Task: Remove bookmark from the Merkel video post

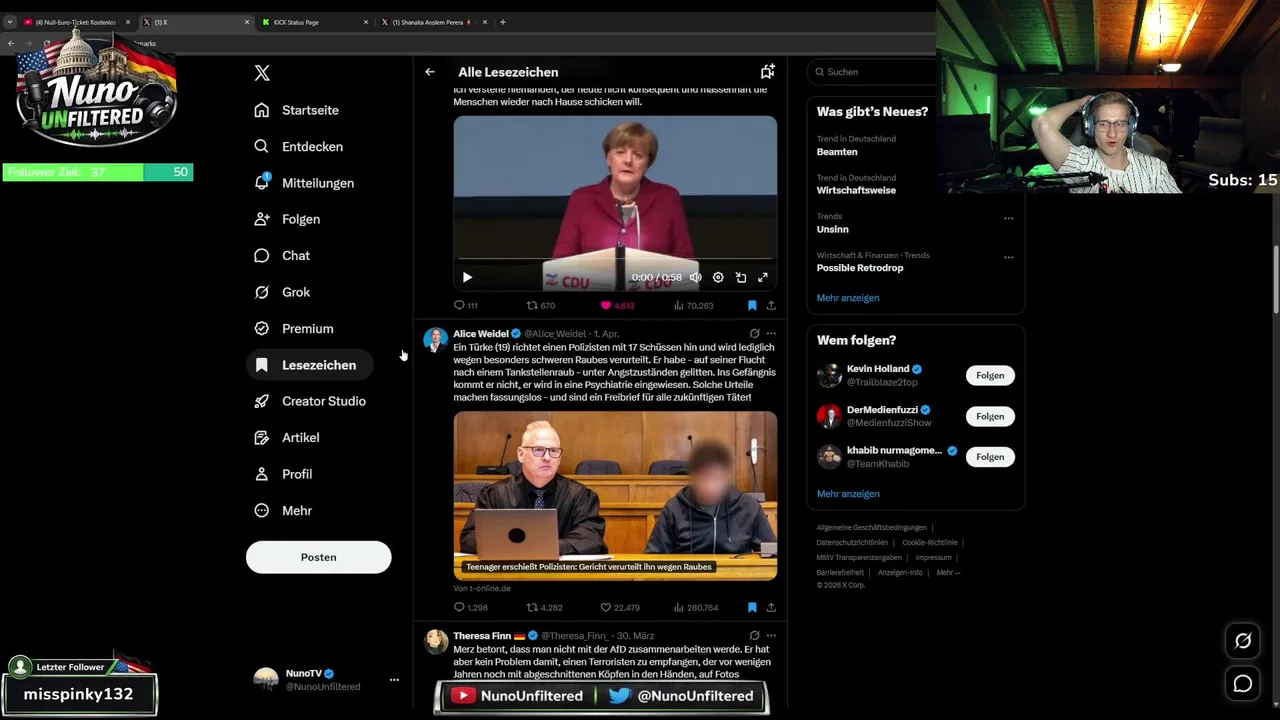Action: pos(752,305)
